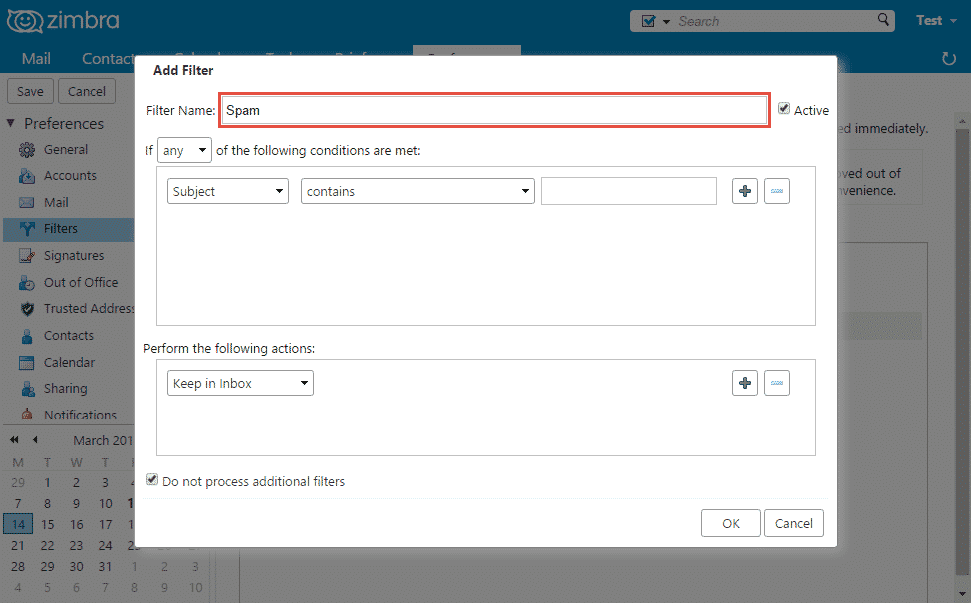Screen dimensions: 971x603
Task: Remove the action using the minus icon
Action: (x=777, y=382)
